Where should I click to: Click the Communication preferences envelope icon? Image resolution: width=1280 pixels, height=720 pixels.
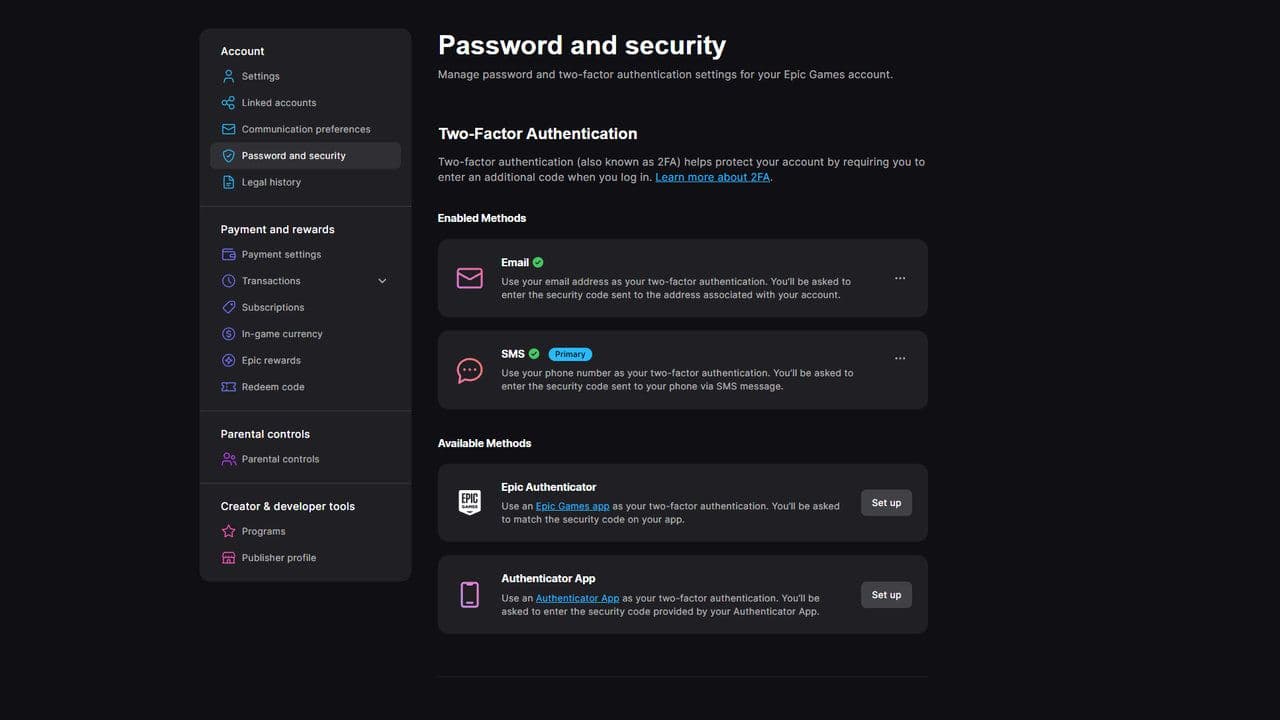point(228,129)
